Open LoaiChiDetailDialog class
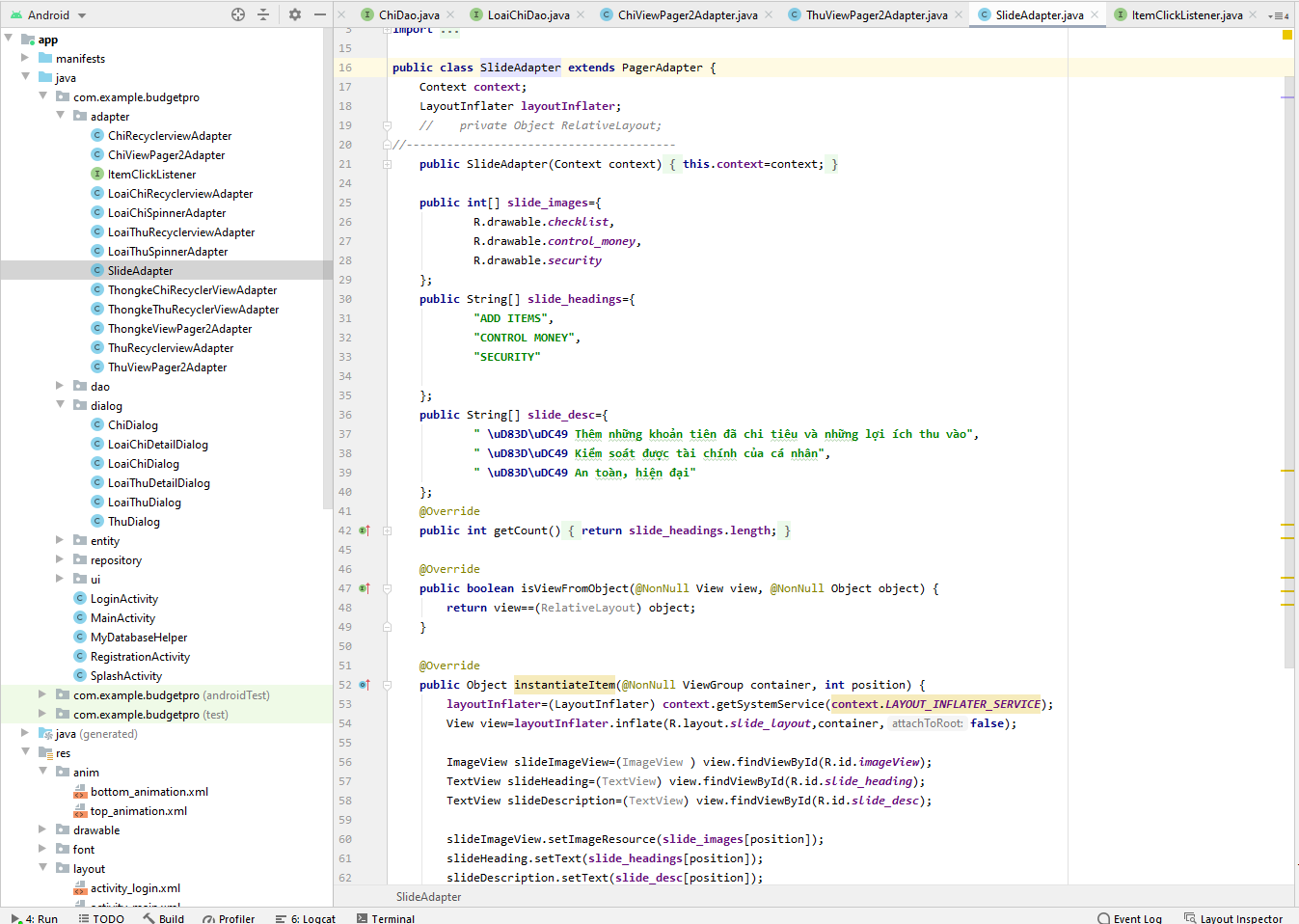Viewport: 1299px width, 924px height. 157,445
